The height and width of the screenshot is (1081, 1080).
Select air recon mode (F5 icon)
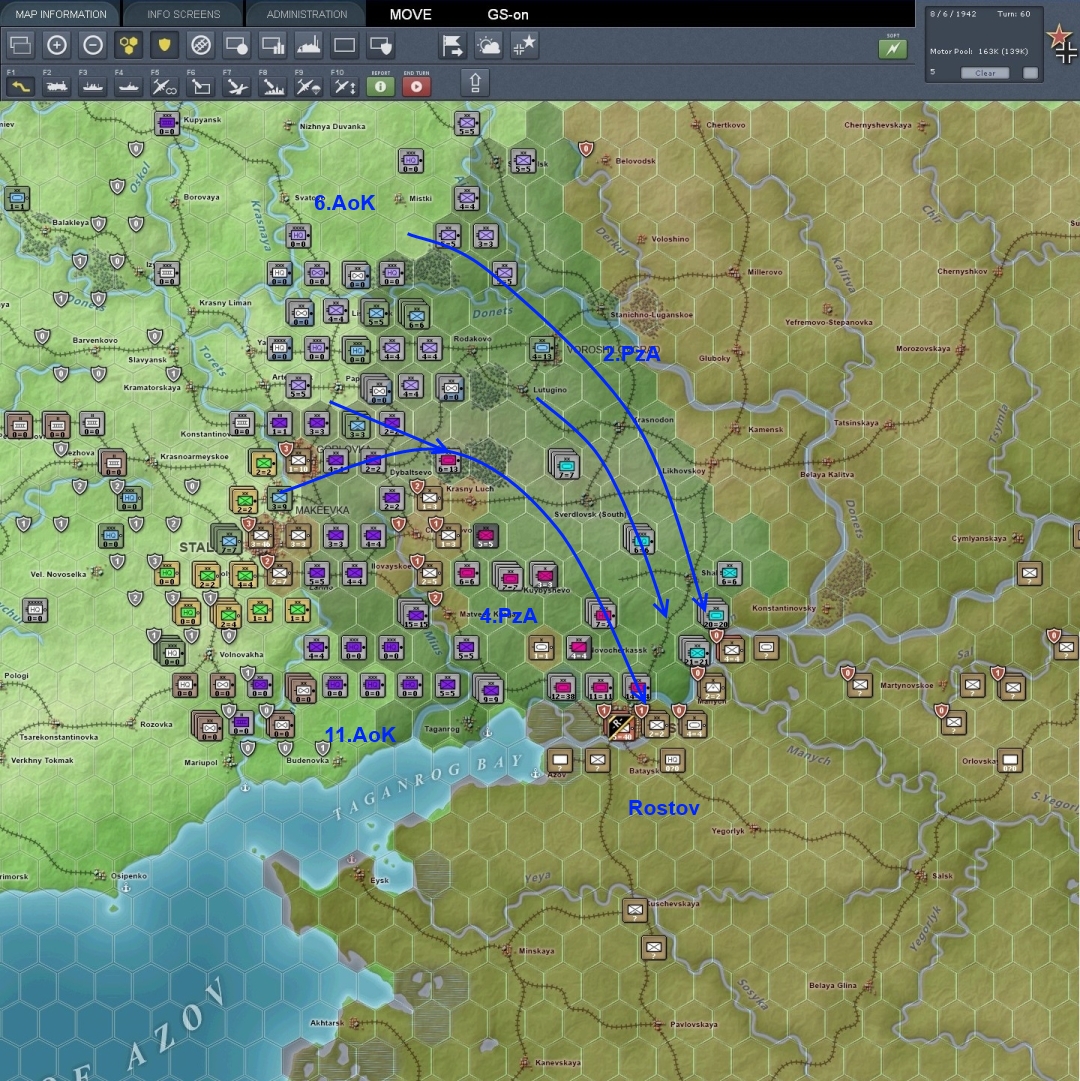[x=165, y=87]
